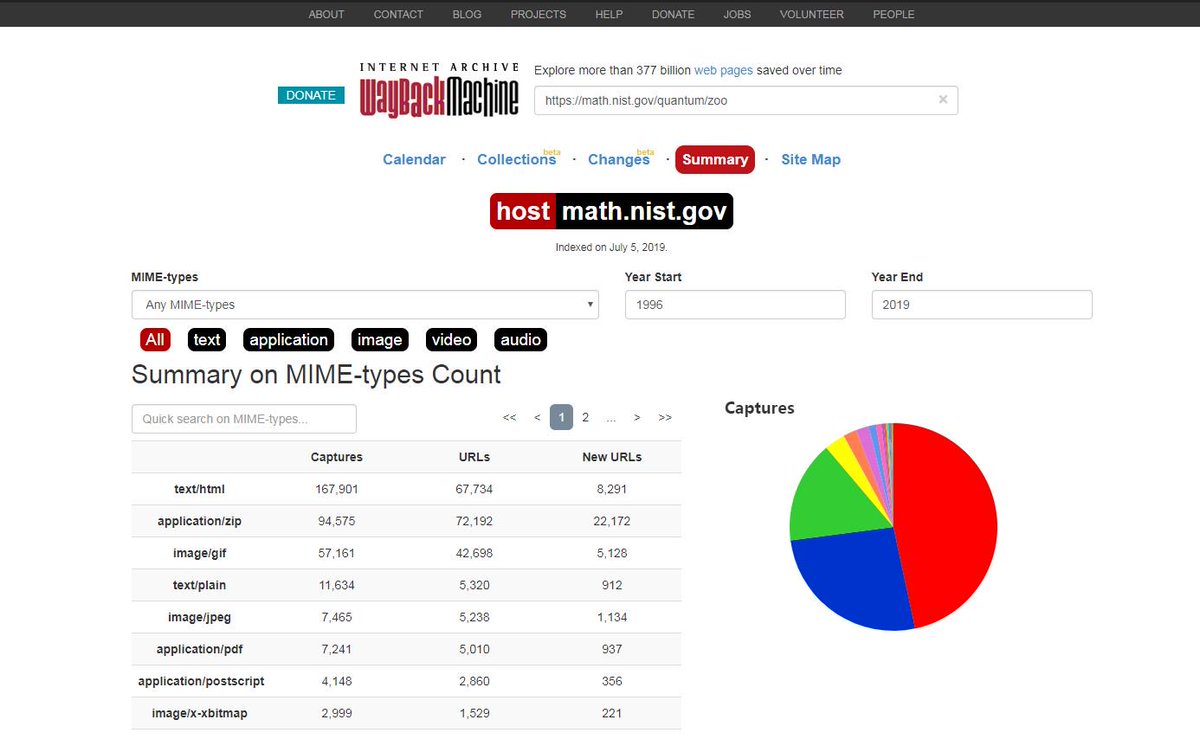Open HELP in top navigation

pos(609,14)
